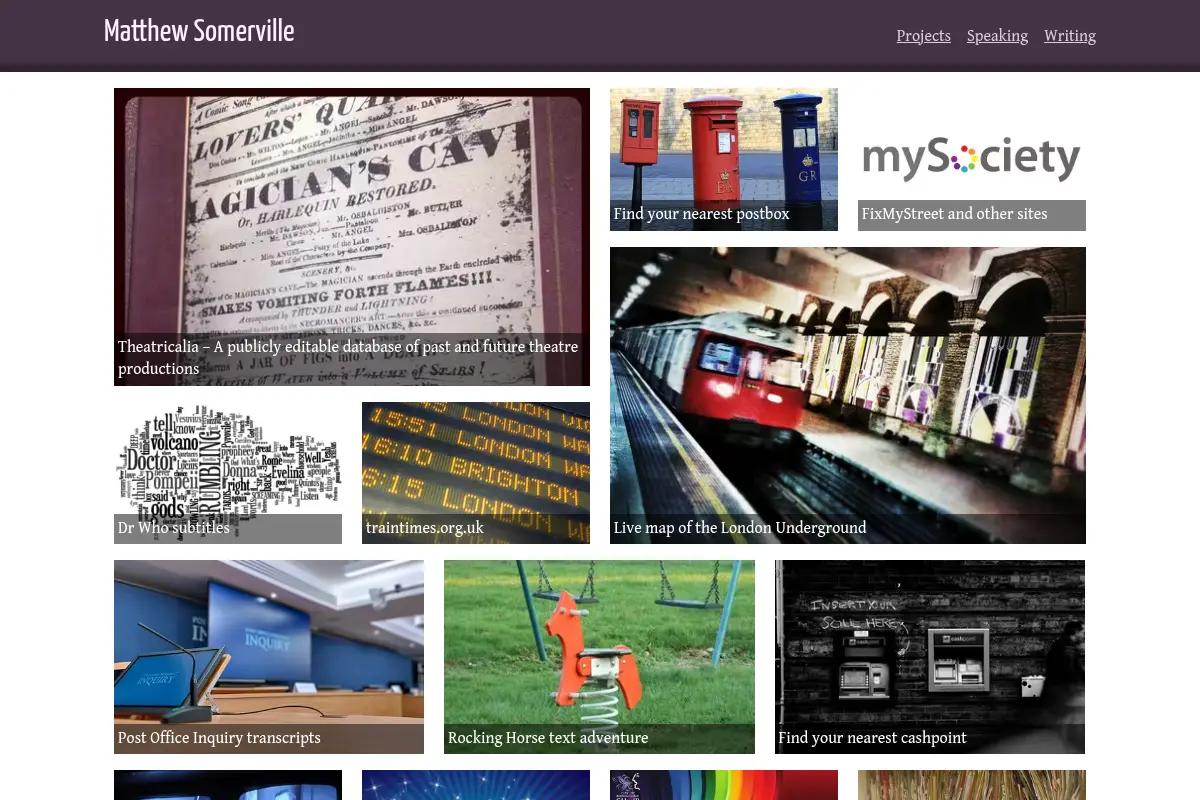Open the Post Office Inquiry transcripts tile

[x=269, y=657]
